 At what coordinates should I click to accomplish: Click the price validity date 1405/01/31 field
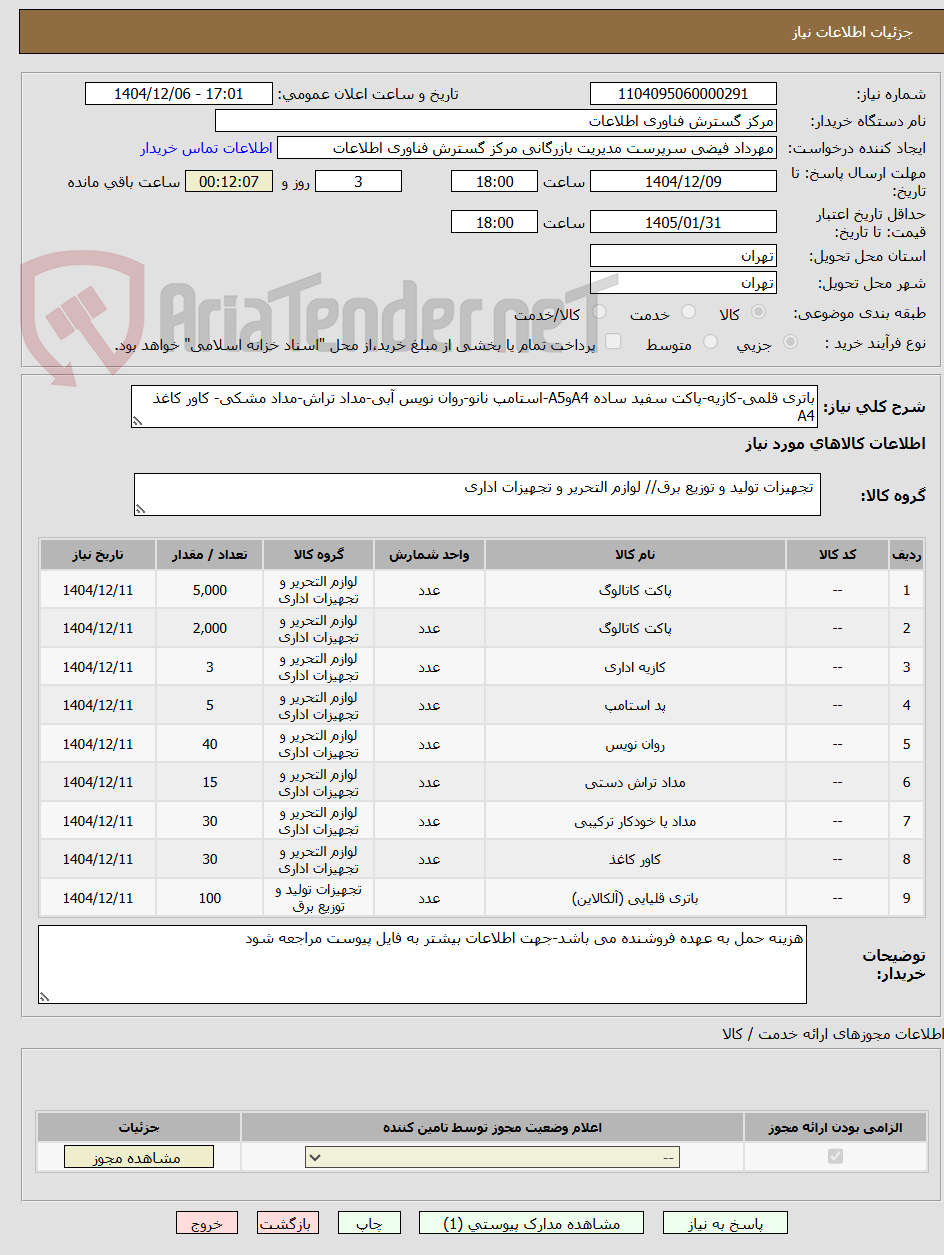point(683,222)
